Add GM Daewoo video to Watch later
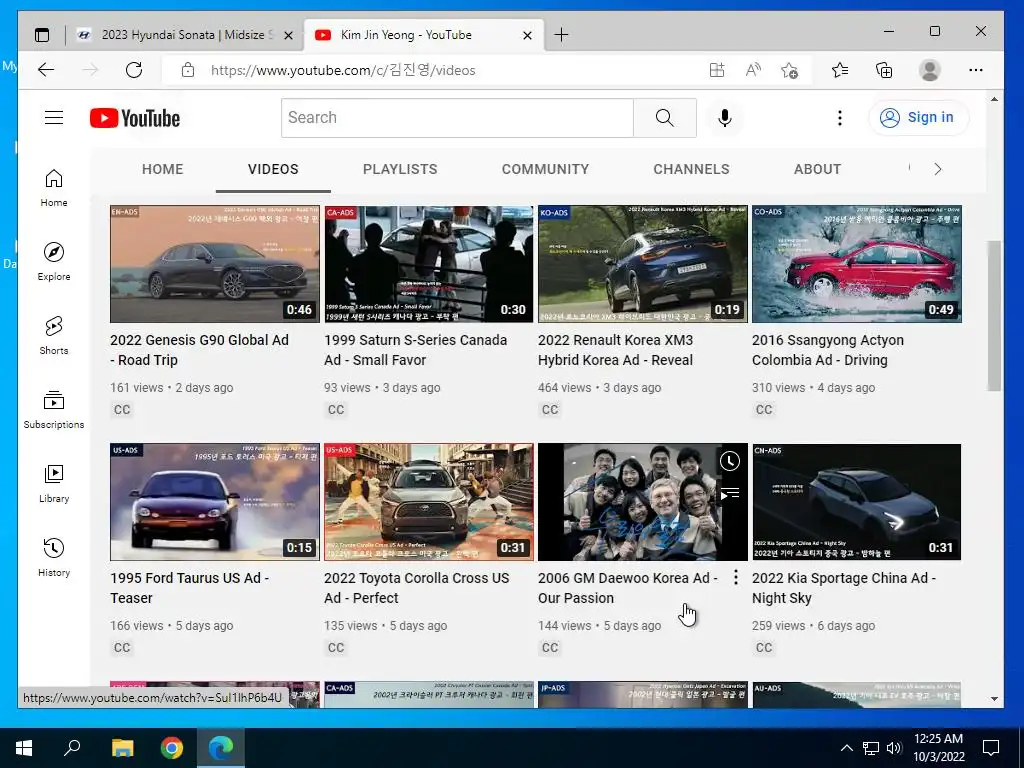 pos(730,461)
